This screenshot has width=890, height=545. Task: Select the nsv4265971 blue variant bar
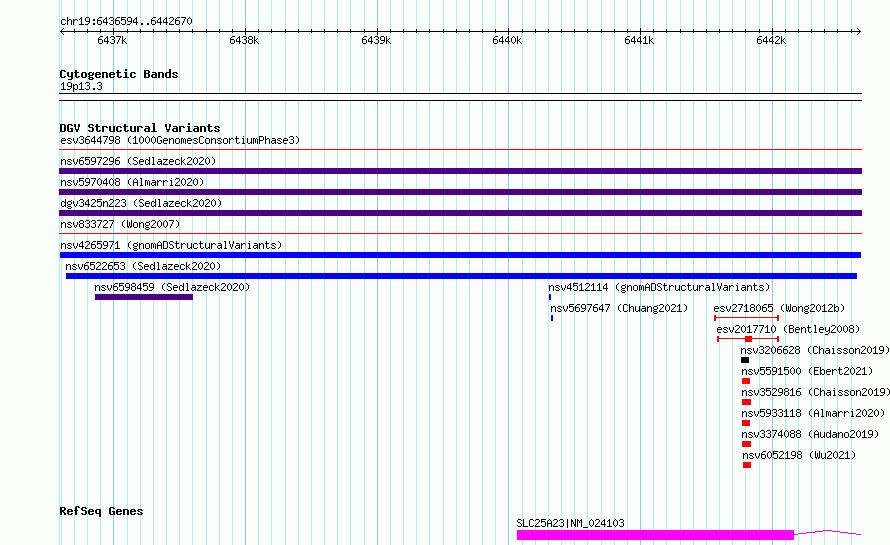pyautogui.click(x=460, y=255)
